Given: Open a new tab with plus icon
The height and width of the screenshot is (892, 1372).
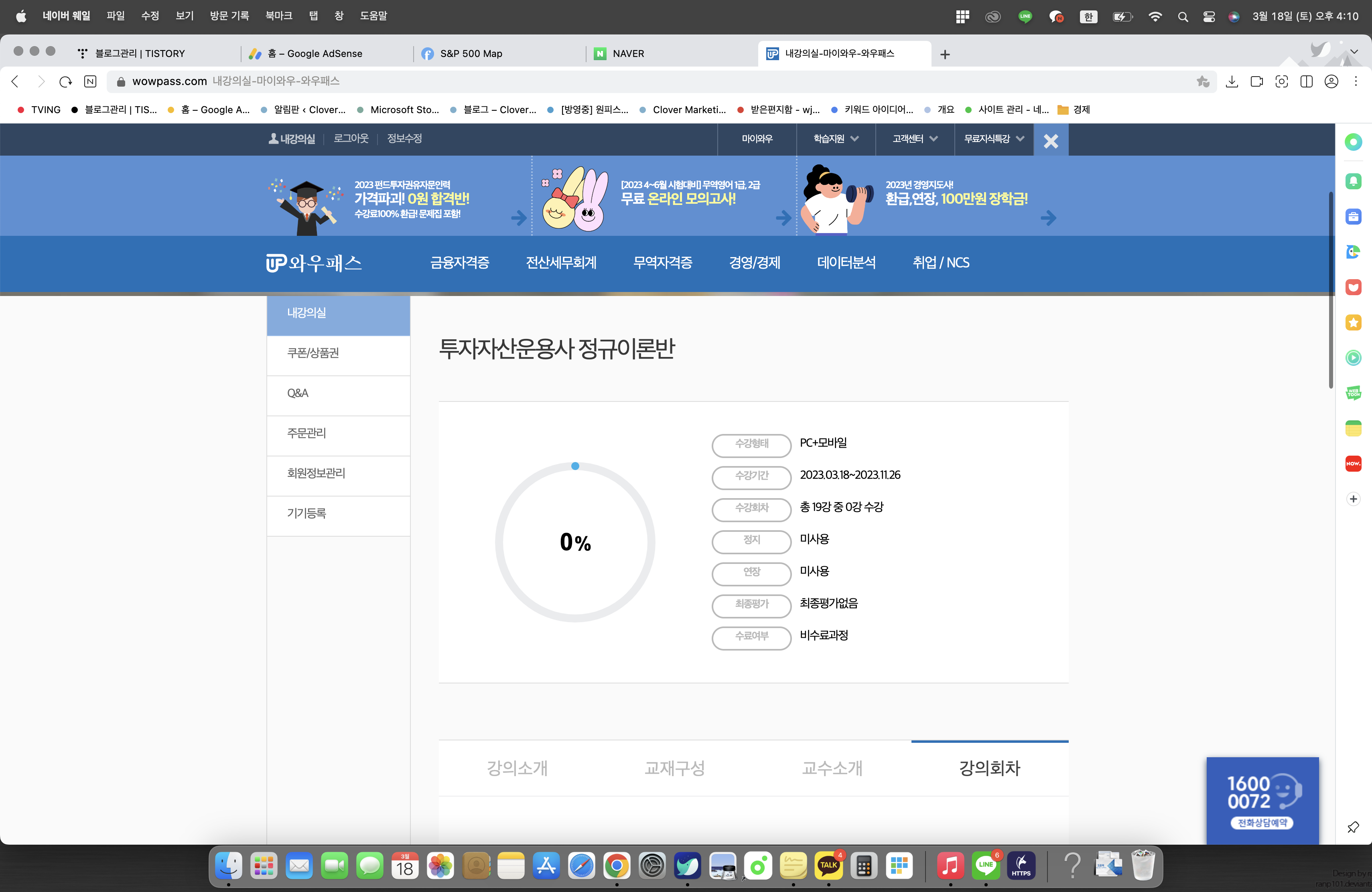Looking at the screenshot, I should (x=945, y=54).
